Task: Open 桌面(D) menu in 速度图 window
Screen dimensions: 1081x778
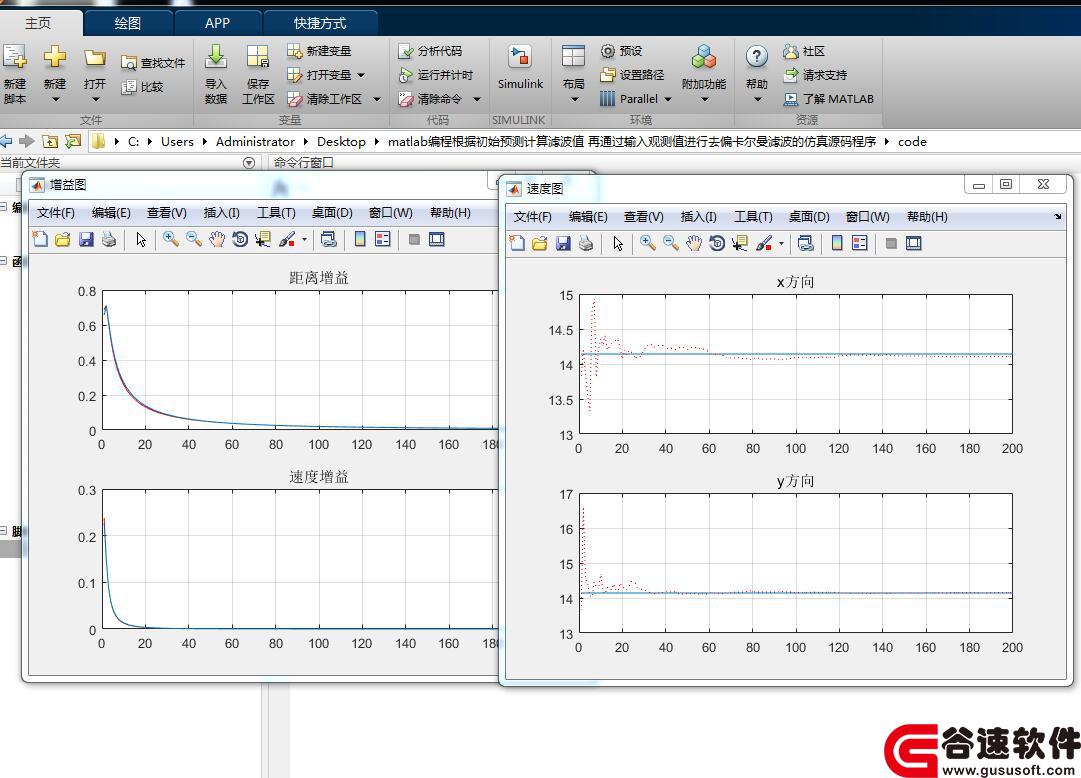Action: 809,217
